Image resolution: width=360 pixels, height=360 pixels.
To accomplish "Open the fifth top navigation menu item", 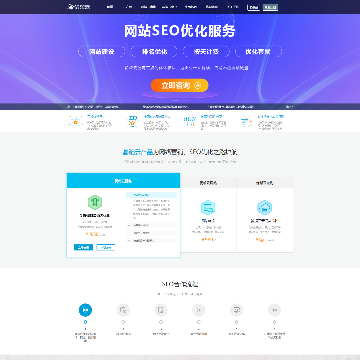I will 190,7.
